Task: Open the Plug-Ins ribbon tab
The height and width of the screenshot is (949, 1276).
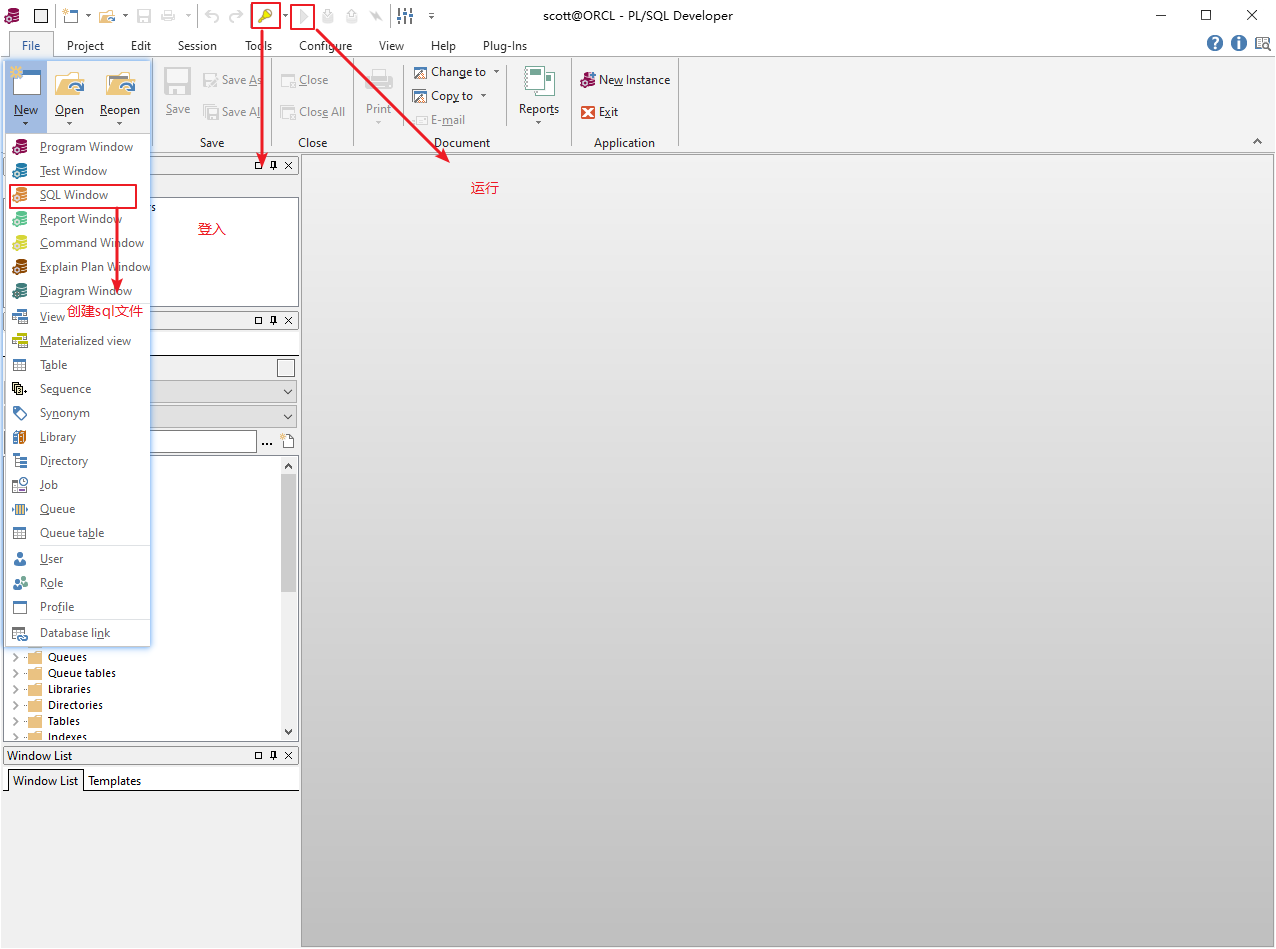Action: point(505,45)
